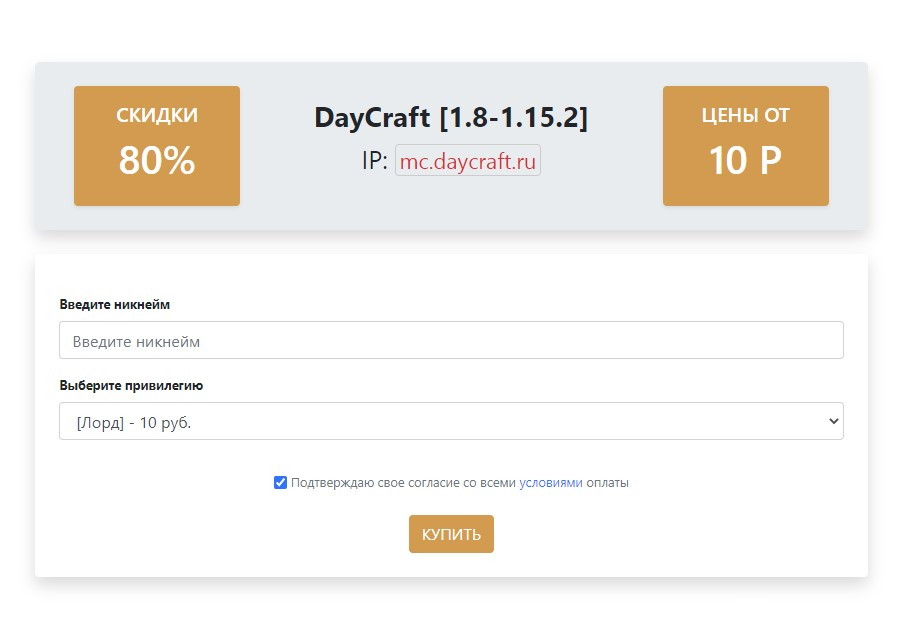The height and width of the screenshot is (630, 913).
Task: Click the large 80% text
Action: [157, 160]
